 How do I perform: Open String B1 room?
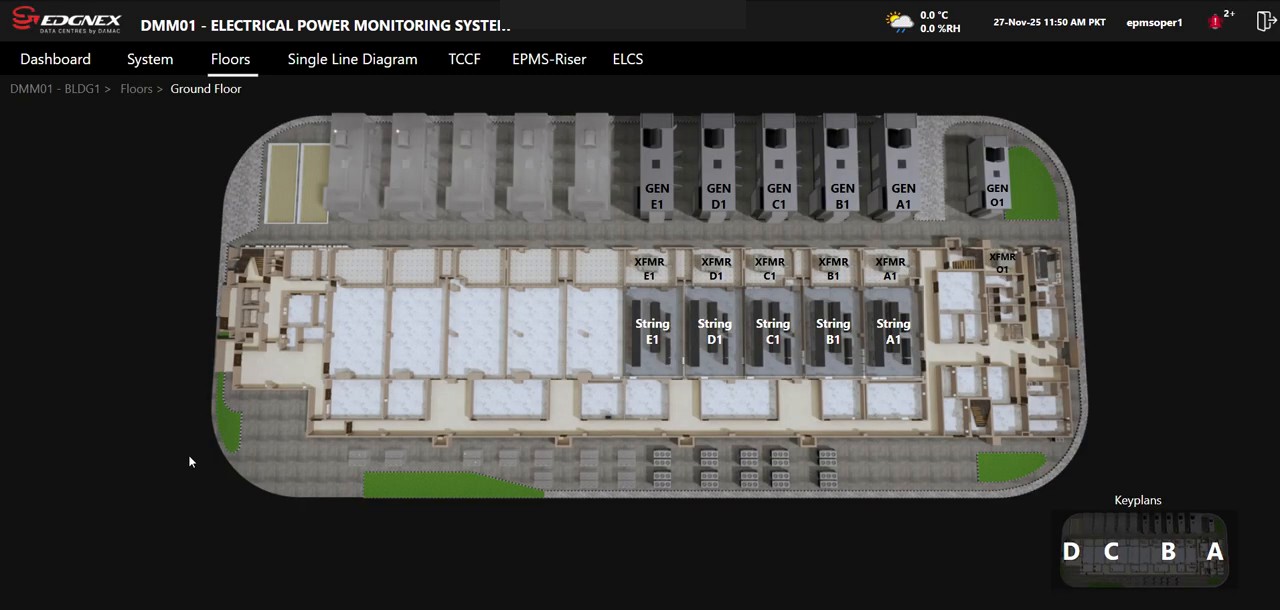(x=833, y=332)
